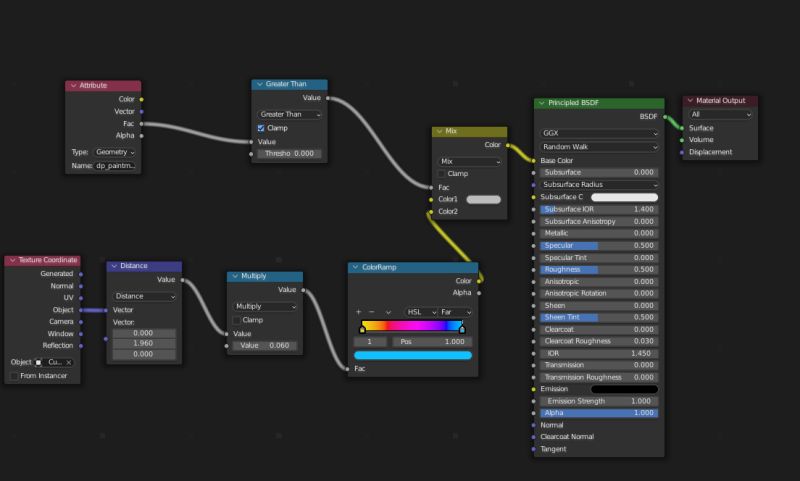The height and width of the screenshot is (481, 800).
Task: Open Attribute Type Geometry dropdown
Action: pos(115,153)
